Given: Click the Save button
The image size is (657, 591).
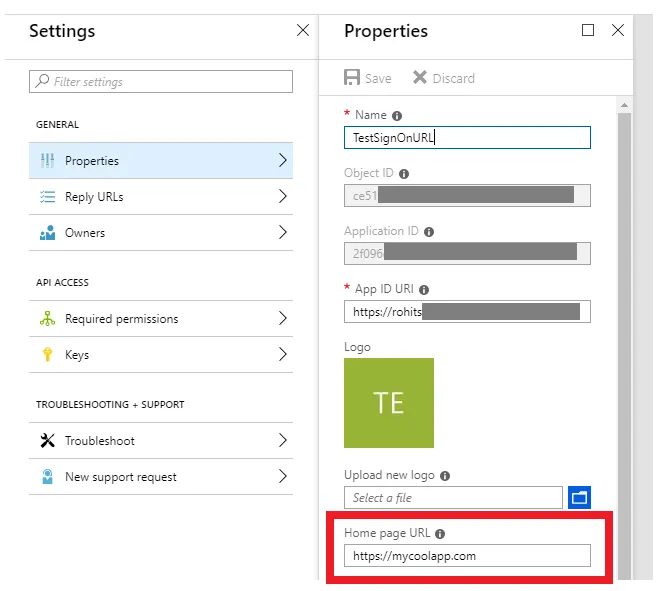Looking at the screenshot, I should coord(368,78).
